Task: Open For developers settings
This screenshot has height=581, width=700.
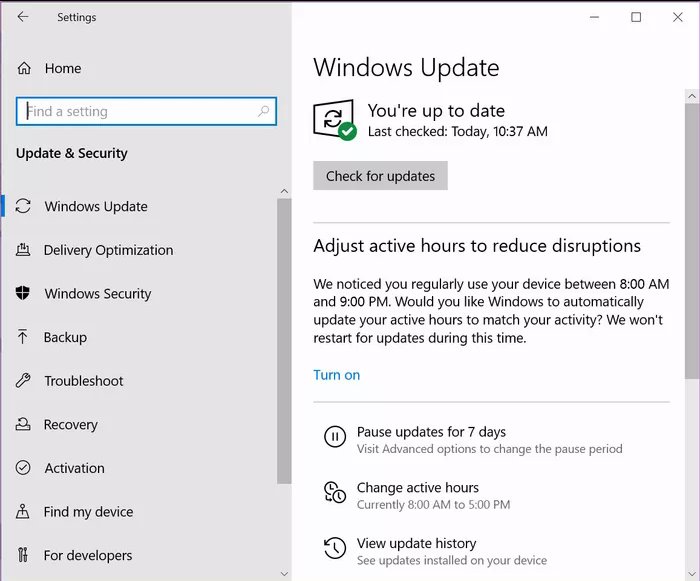Action: coord(88,555)
